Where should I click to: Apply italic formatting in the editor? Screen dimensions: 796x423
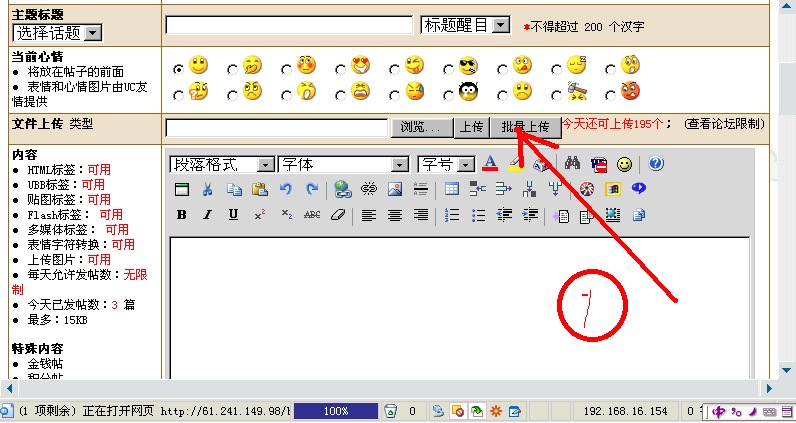click(207, 214)
